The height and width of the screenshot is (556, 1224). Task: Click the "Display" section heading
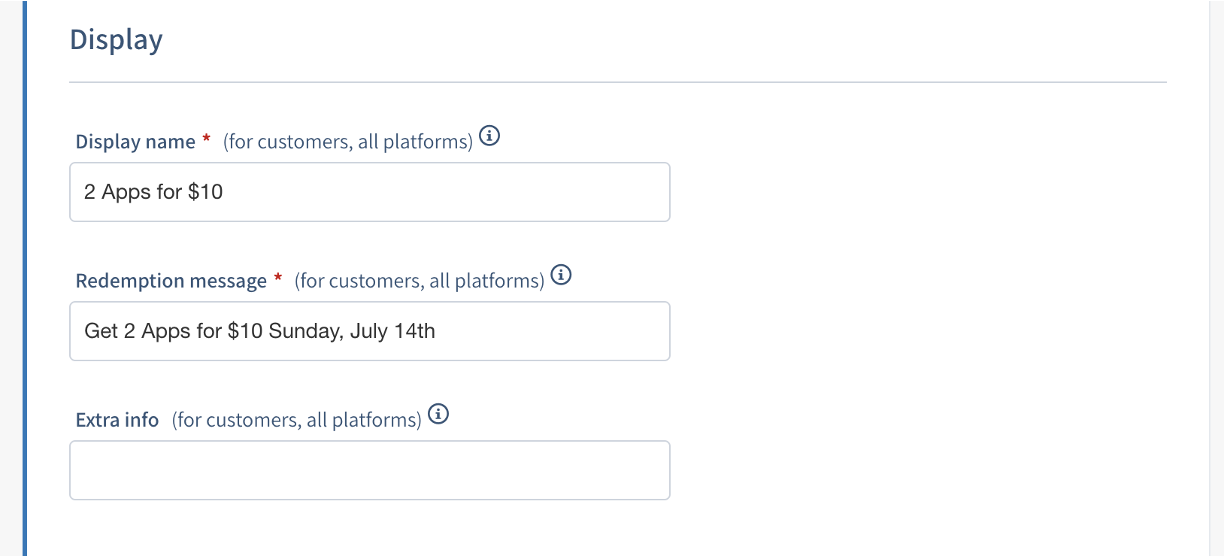116,40
